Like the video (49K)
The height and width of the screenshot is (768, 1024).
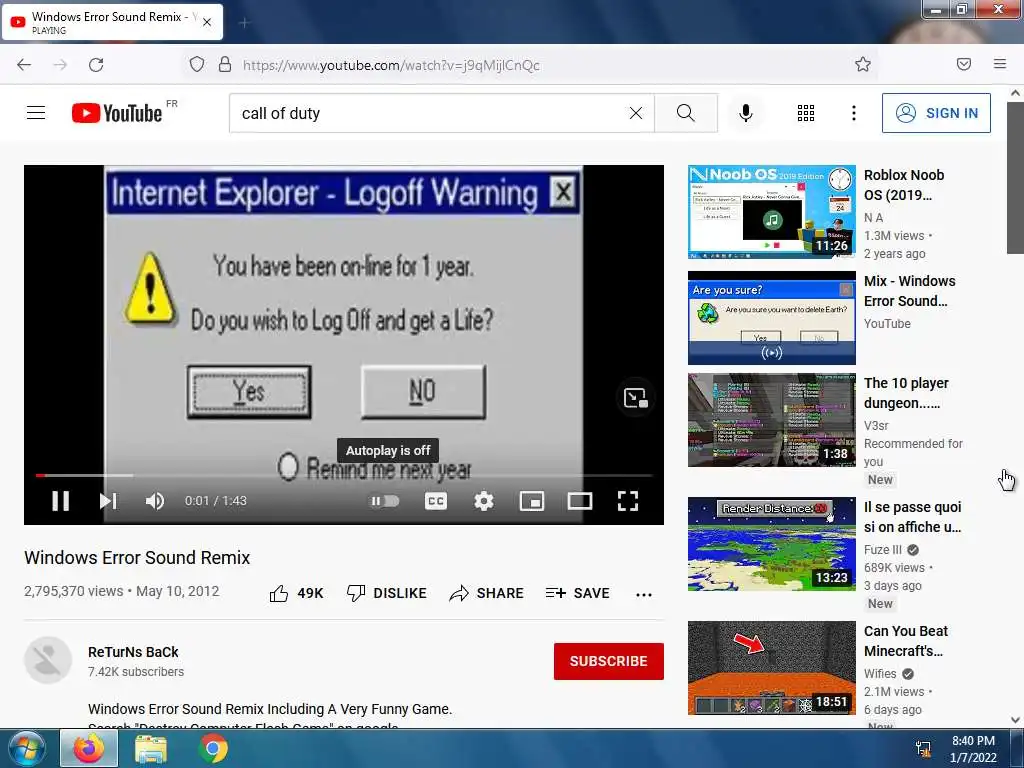(x=296, y=593)
